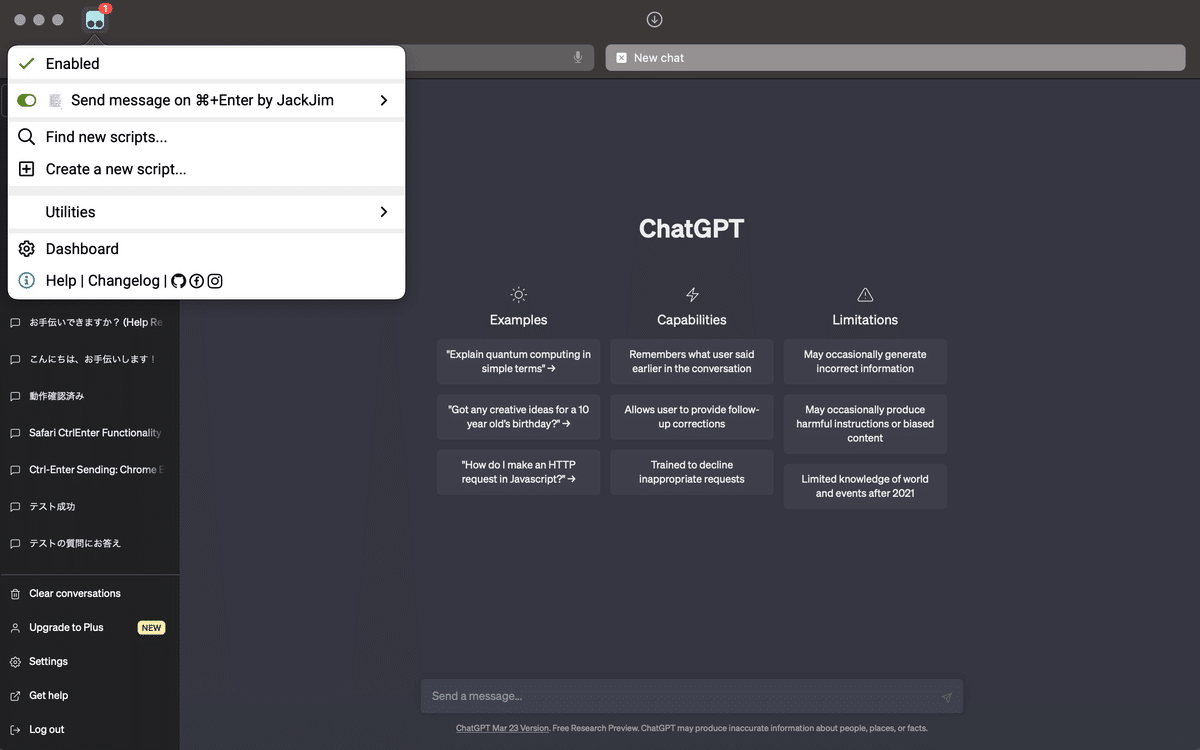Click the info icon beside Help
This screenshot has height=750, width=1200.
click(27, 281)
